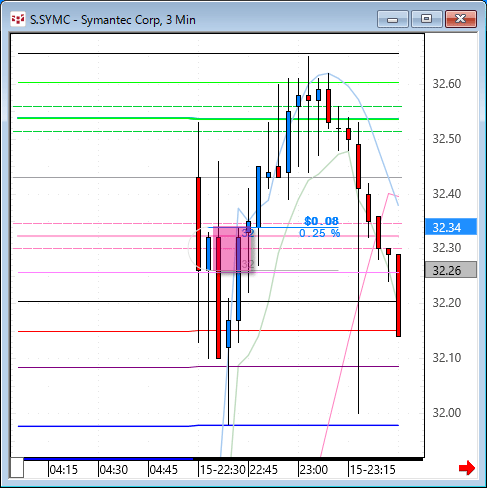Image resolution: width=487 pixels, height=488 pixels.
Task: Click the 32.40 price axis label
Action: point(446,194)
